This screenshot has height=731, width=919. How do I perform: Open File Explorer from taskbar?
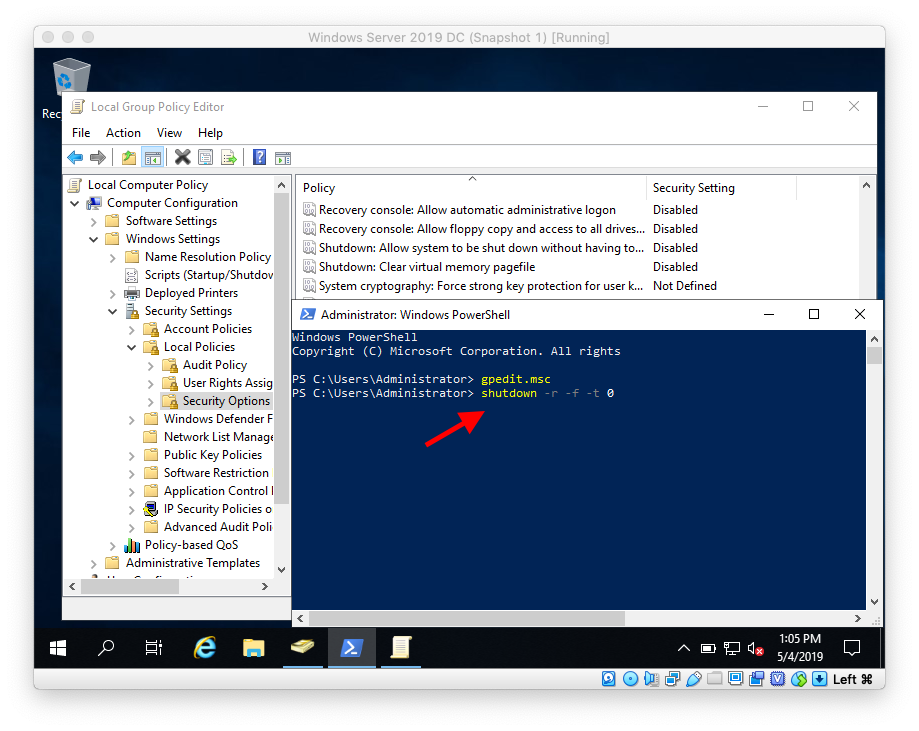coord(254,648)
